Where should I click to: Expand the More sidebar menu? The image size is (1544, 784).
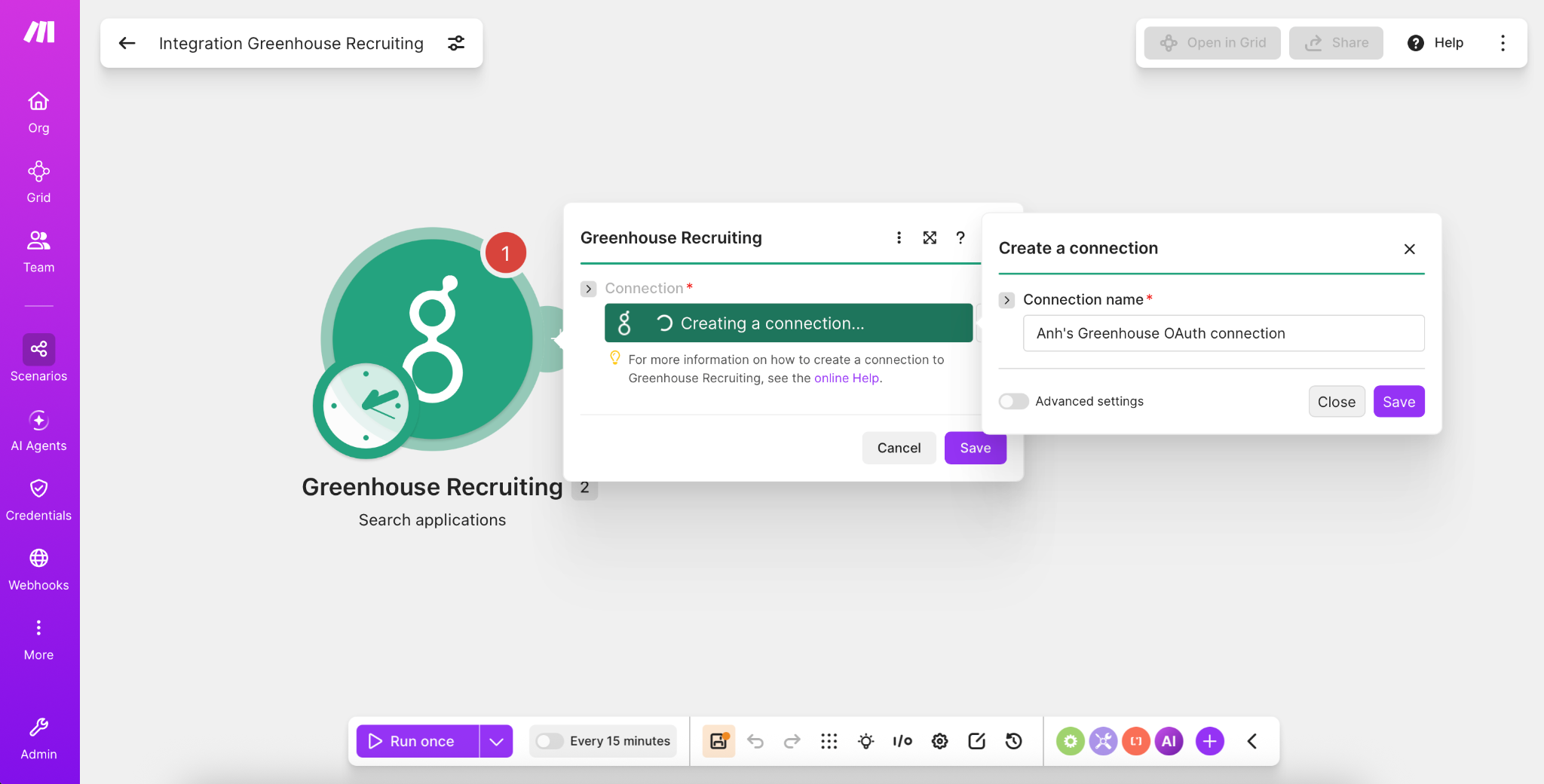38,640
